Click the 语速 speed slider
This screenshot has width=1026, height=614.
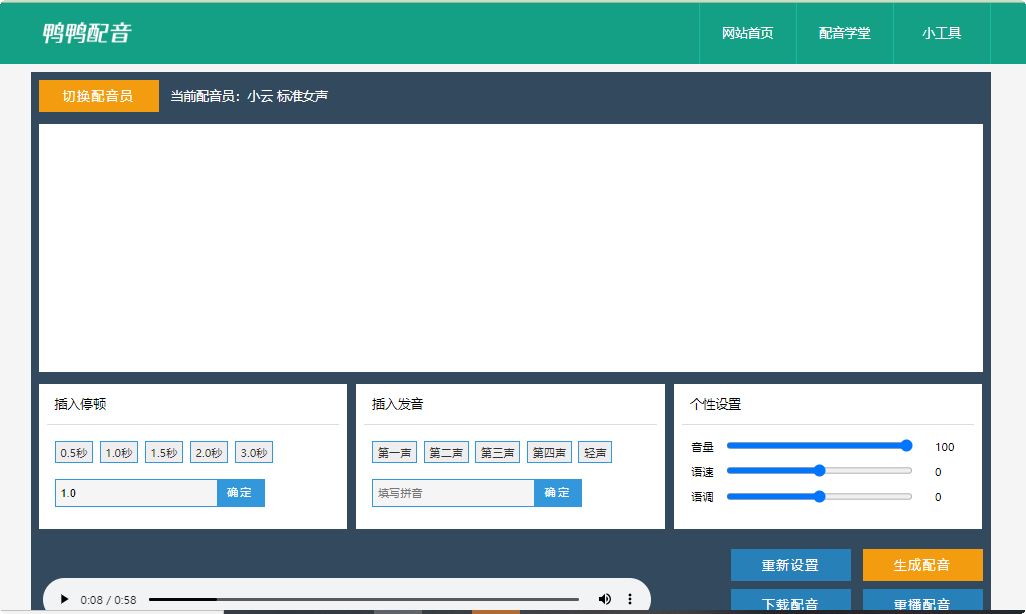coord(819,471)
